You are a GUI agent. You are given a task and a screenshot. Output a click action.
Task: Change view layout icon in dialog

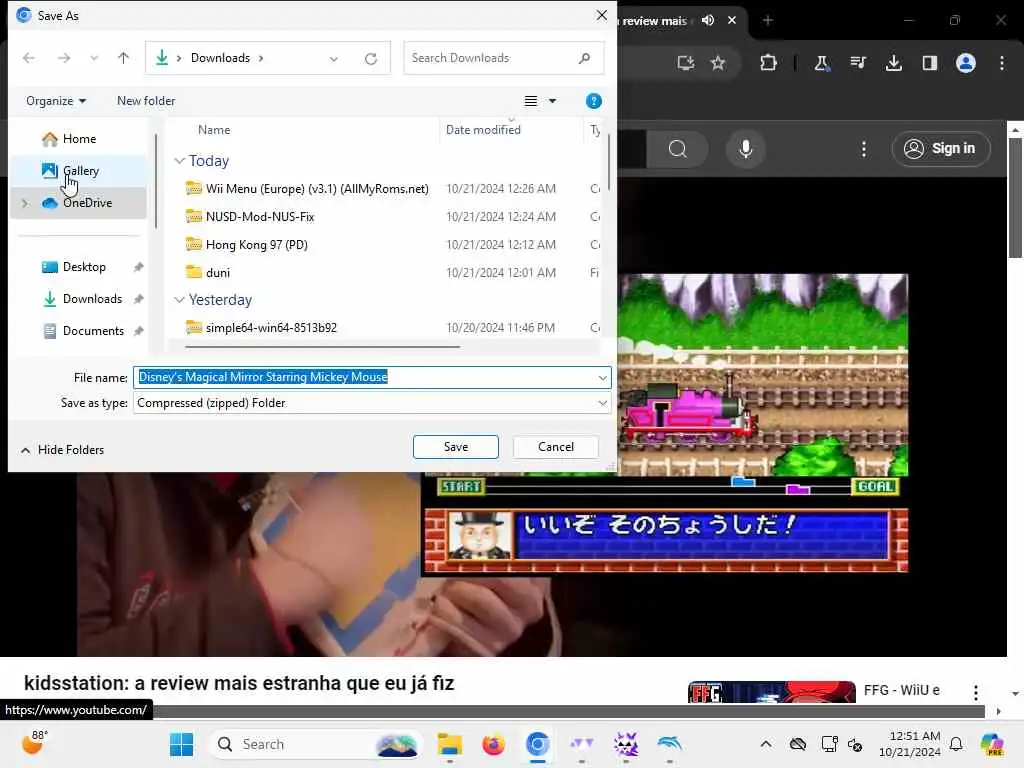pyautogui.click(x=531, y=101)
